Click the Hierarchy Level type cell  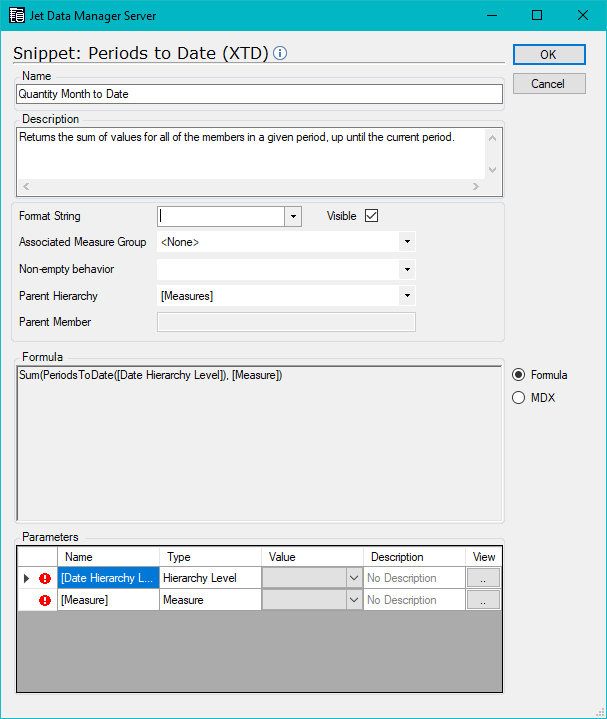coord(210,578)
